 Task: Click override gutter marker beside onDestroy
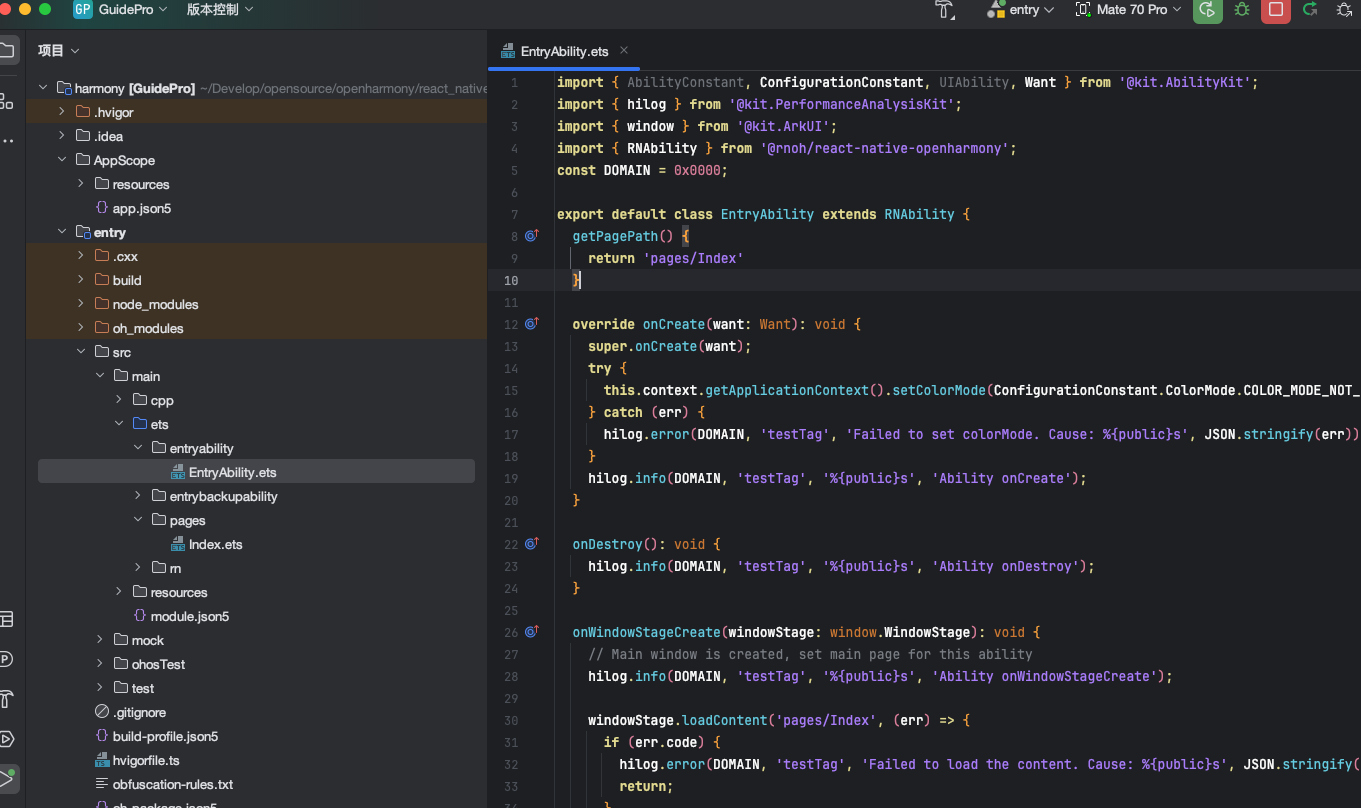pyautogui.click(x=532, y=544)
